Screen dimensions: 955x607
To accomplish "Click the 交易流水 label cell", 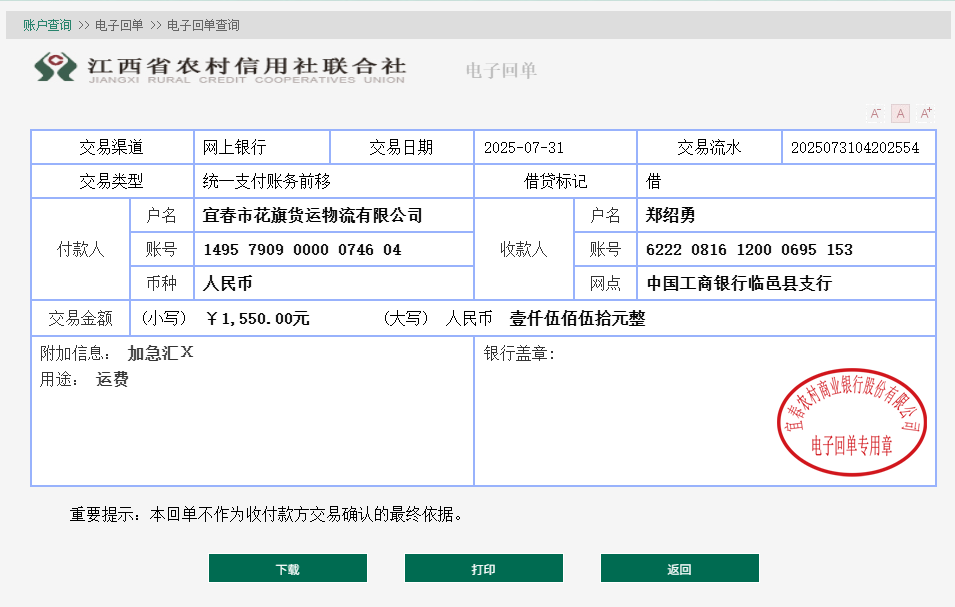I will click(x=709, y=147).
